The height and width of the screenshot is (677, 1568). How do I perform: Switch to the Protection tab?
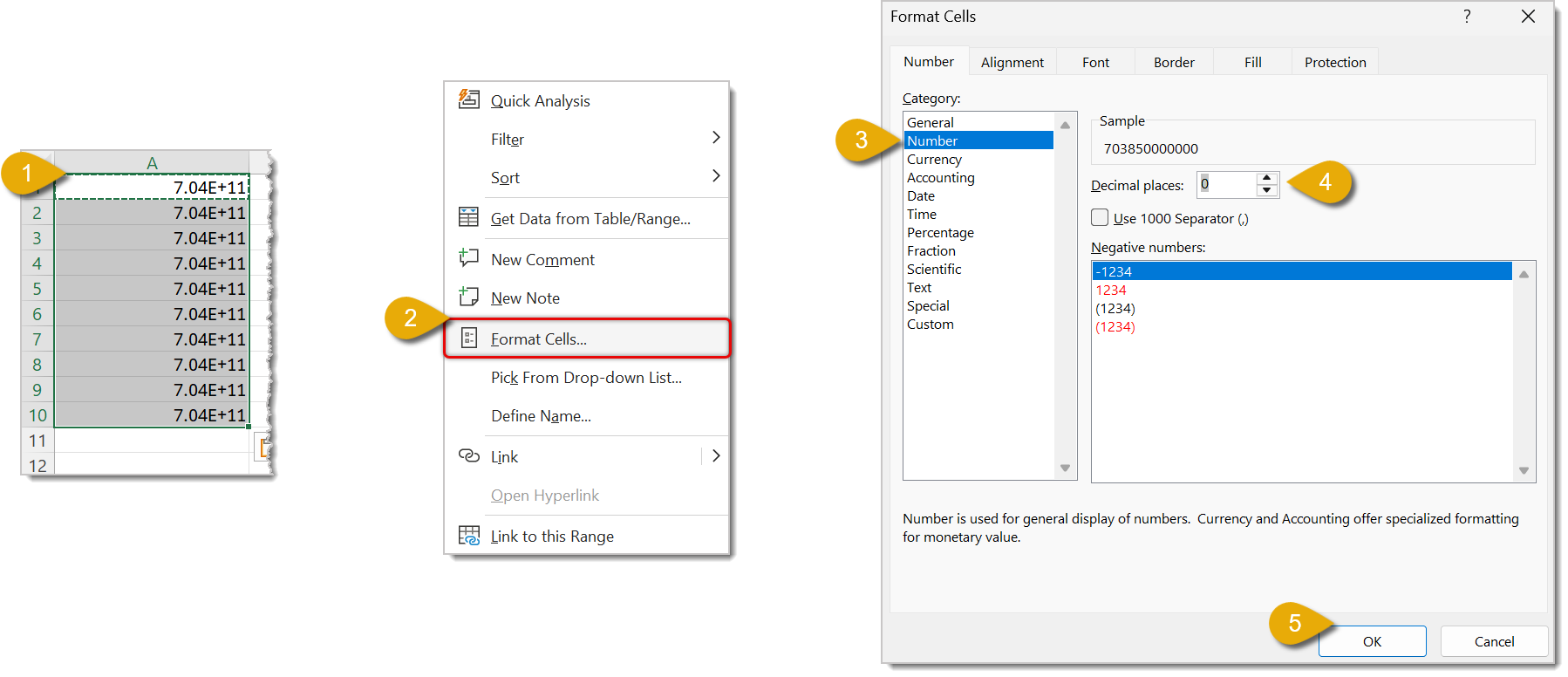[x=1335, y=62]
